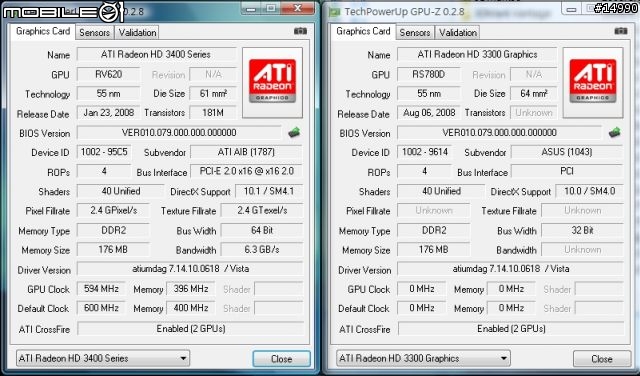Click Texture Fillrate value 2.4 GTexel/s
Image resolution: width=640 pixels, height=376 pixels.
click(x=262, y=210)
